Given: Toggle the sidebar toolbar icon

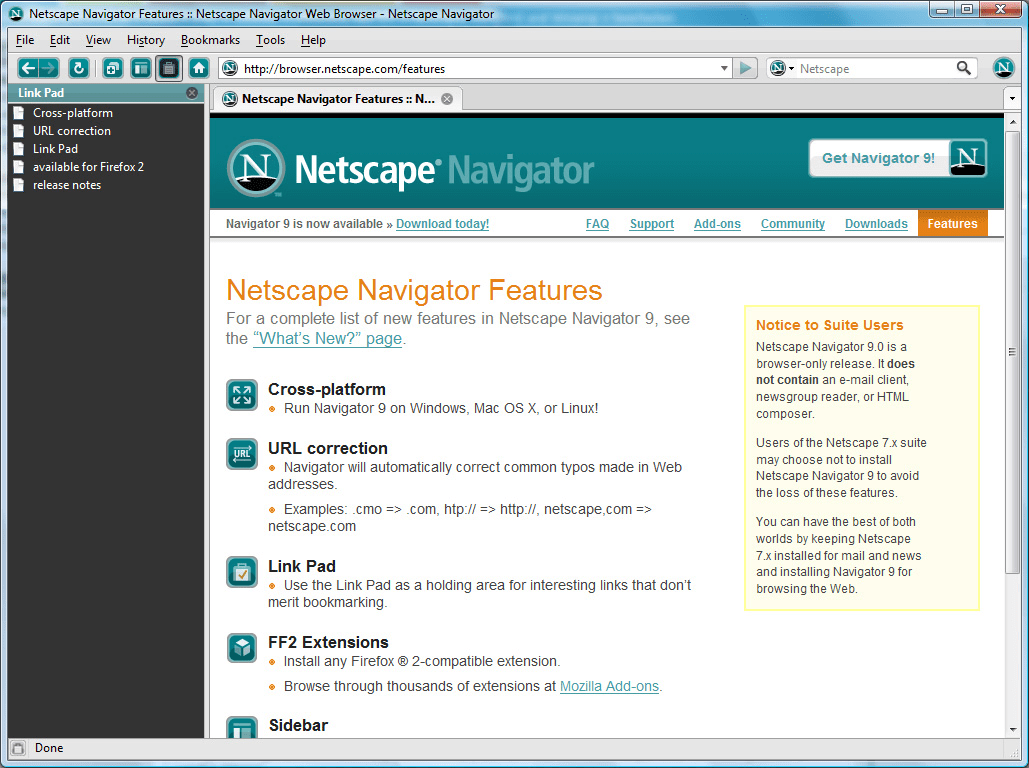Looking at the screenshot, I should click(141, 68).
